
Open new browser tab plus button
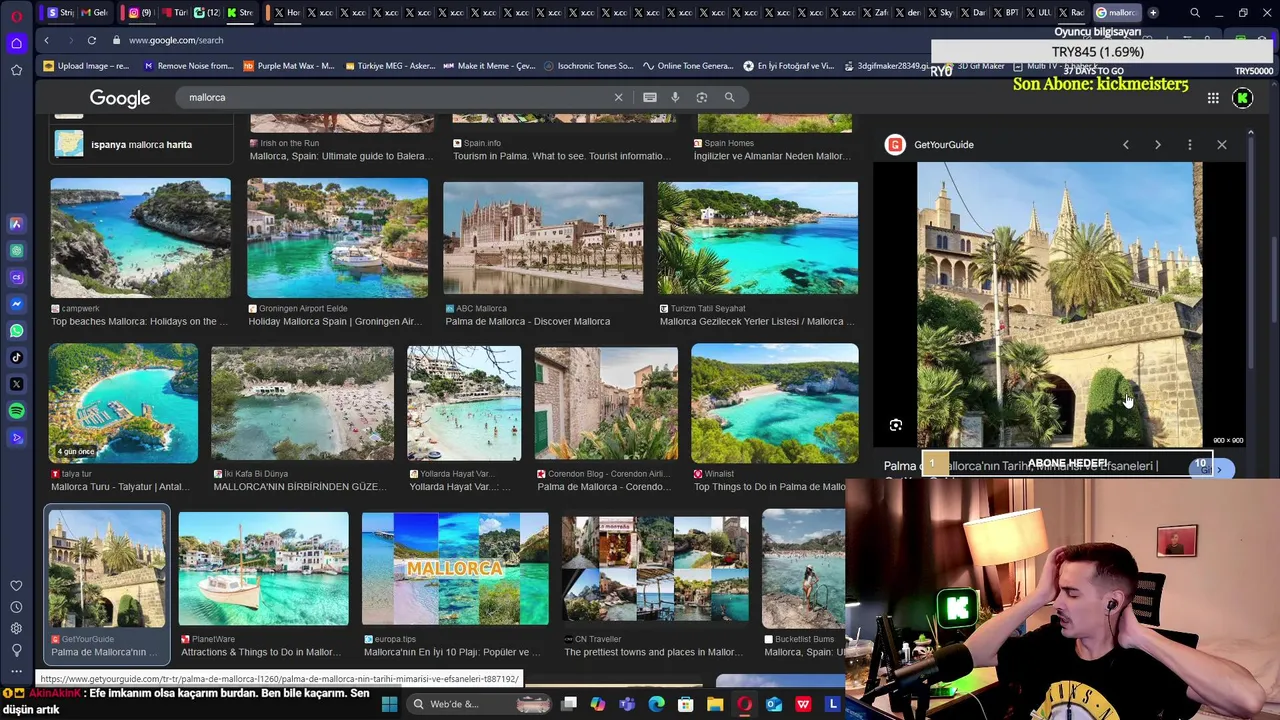1153,13
